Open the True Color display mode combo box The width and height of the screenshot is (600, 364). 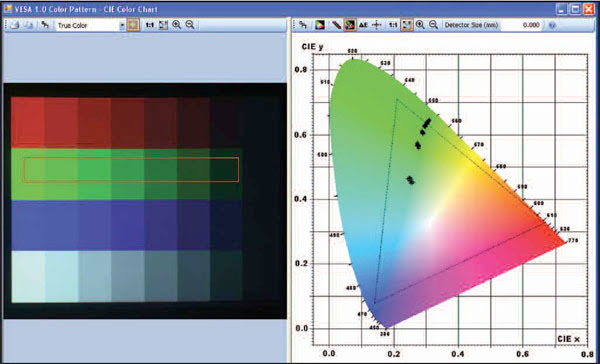point(91,25)
